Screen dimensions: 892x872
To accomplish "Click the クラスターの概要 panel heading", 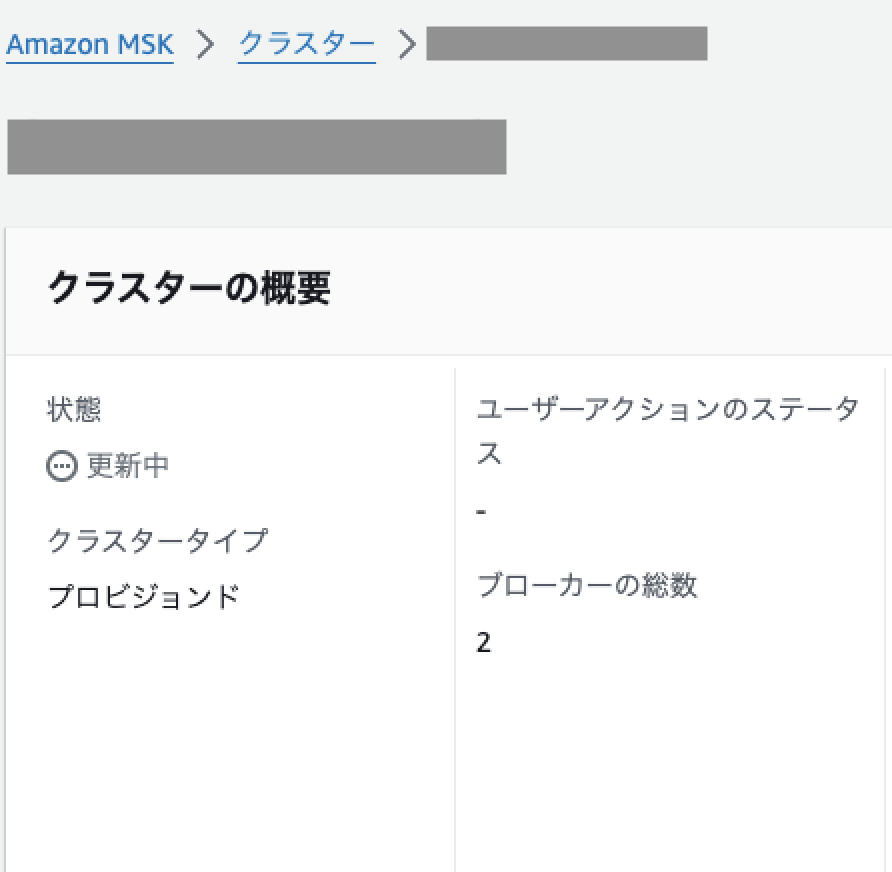I will pos(189,289).
